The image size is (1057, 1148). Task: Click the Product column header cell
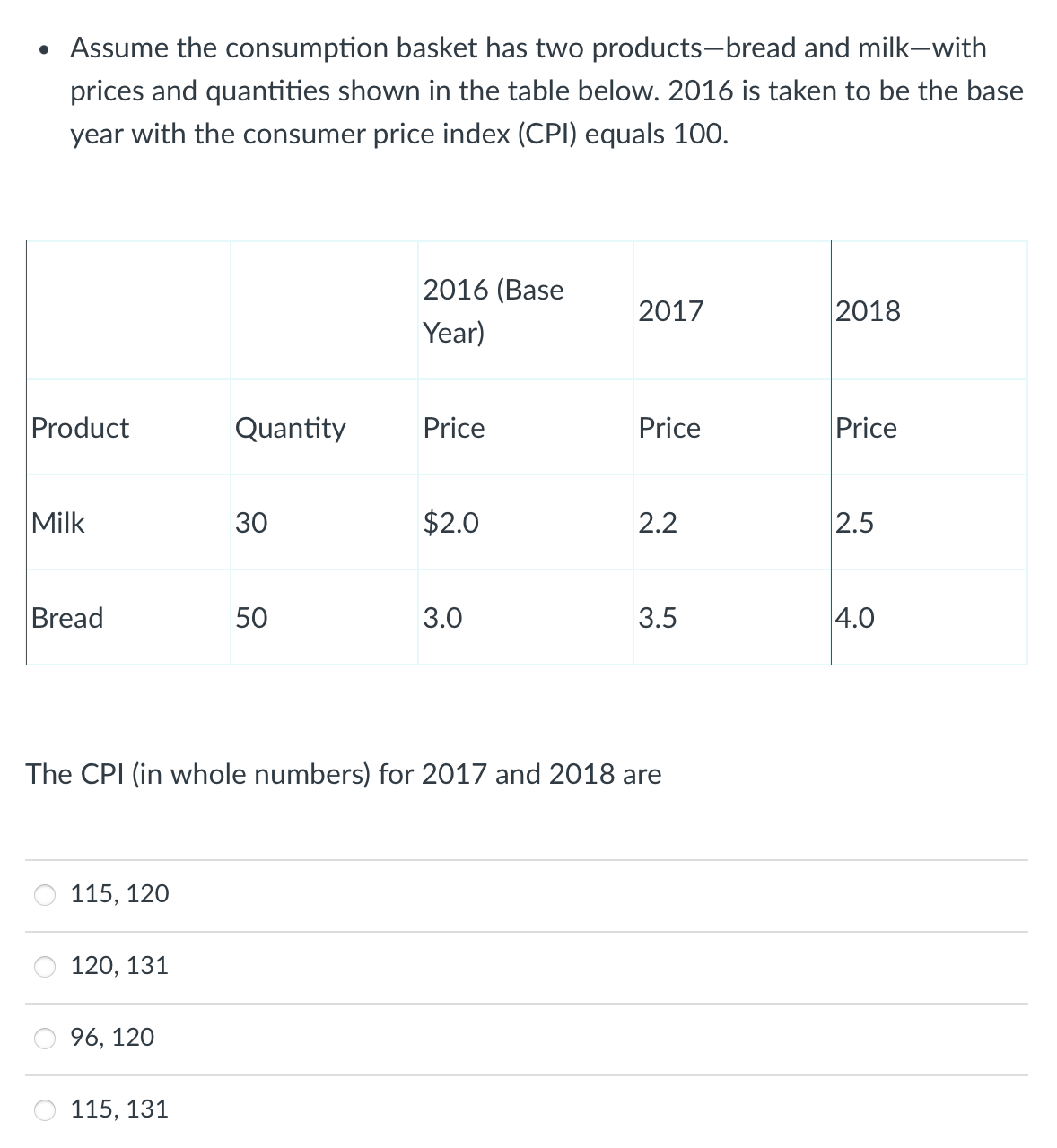pyautogui.click(x=81, y=428)
